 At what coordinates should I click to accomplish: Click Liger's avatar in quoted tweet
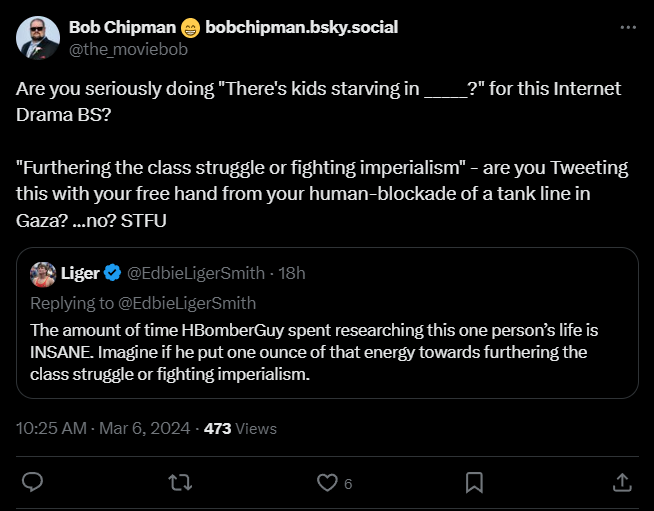click(43, 273)
